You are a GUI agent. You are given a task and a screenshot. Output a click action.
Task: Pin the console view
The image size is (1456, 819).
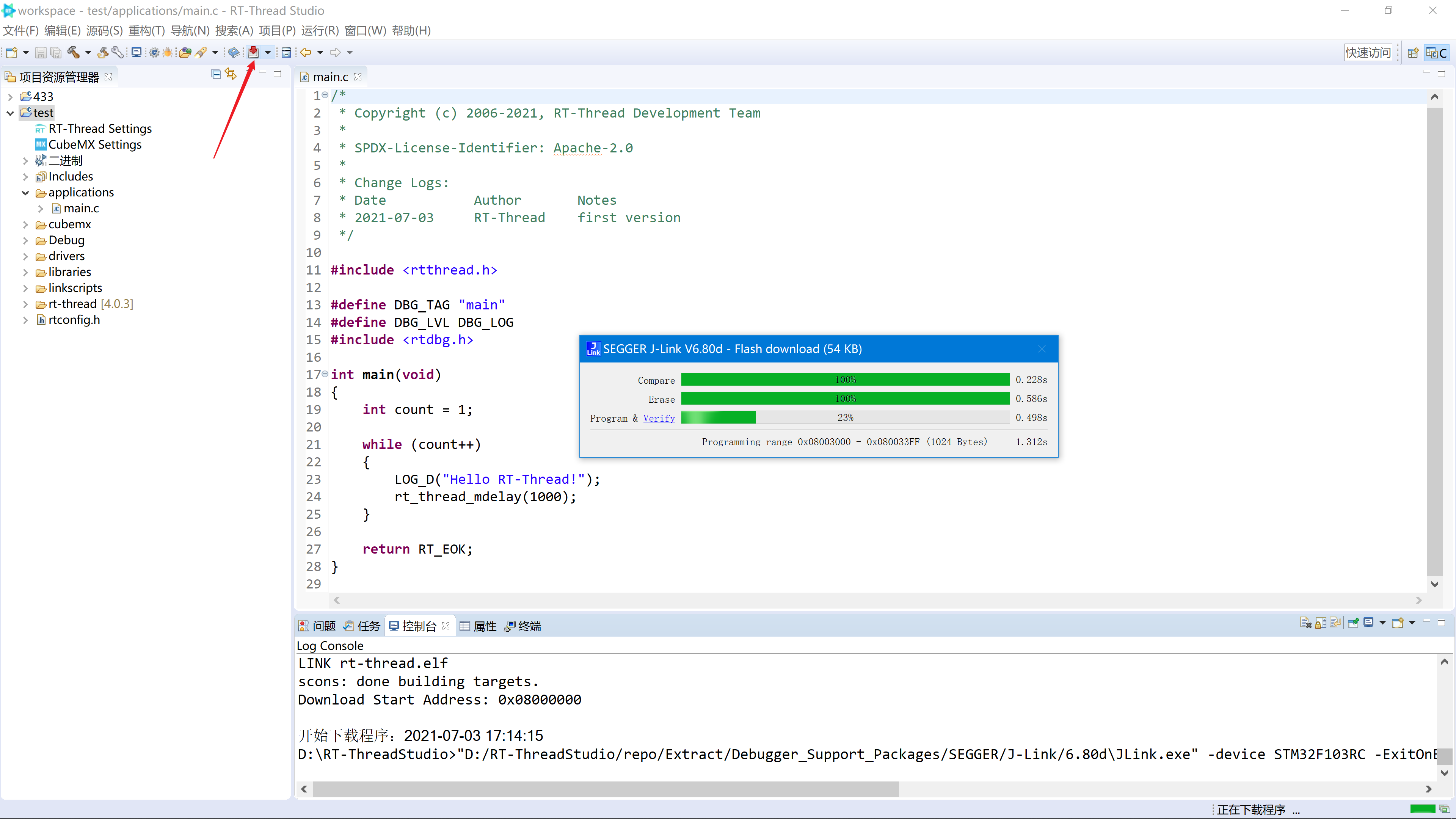[x=1354, y=623]
